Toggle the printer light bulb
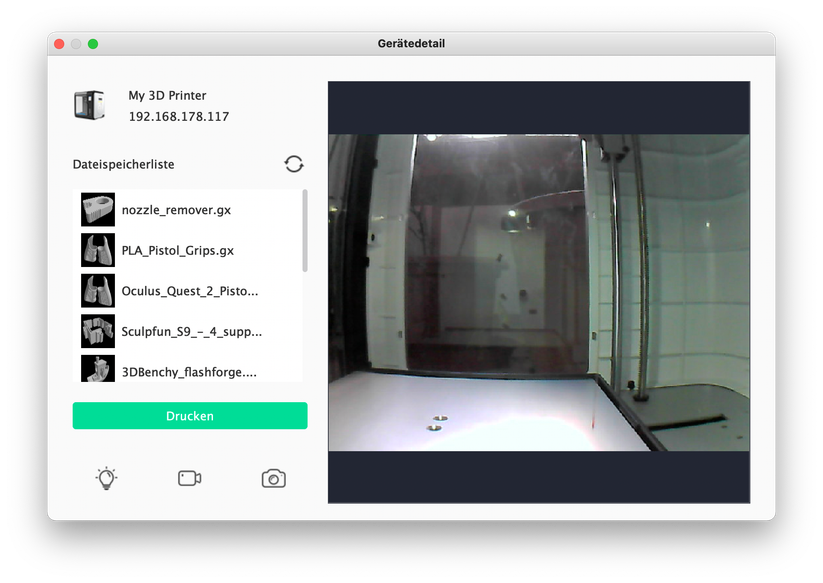This screenshot has width=823, height=583. [106, 478]
